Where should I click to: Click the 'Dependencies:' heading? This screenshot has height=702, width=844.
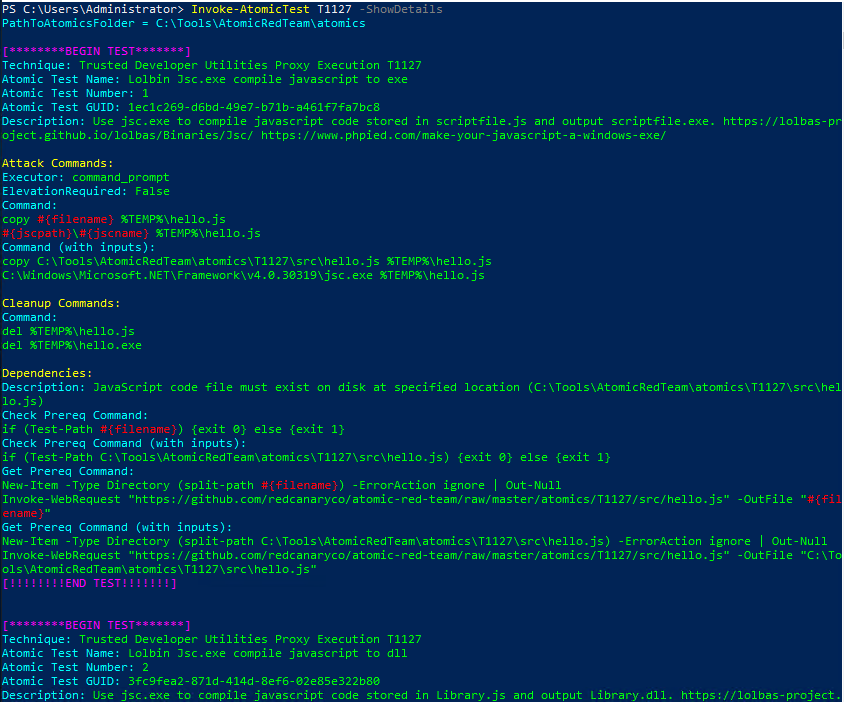47,373
